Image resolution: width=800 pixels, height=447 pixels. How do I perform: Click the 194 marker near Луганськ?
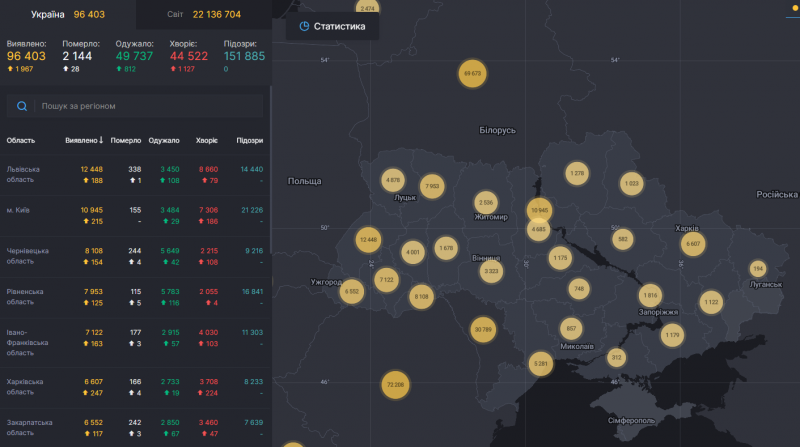coord(757,268)
